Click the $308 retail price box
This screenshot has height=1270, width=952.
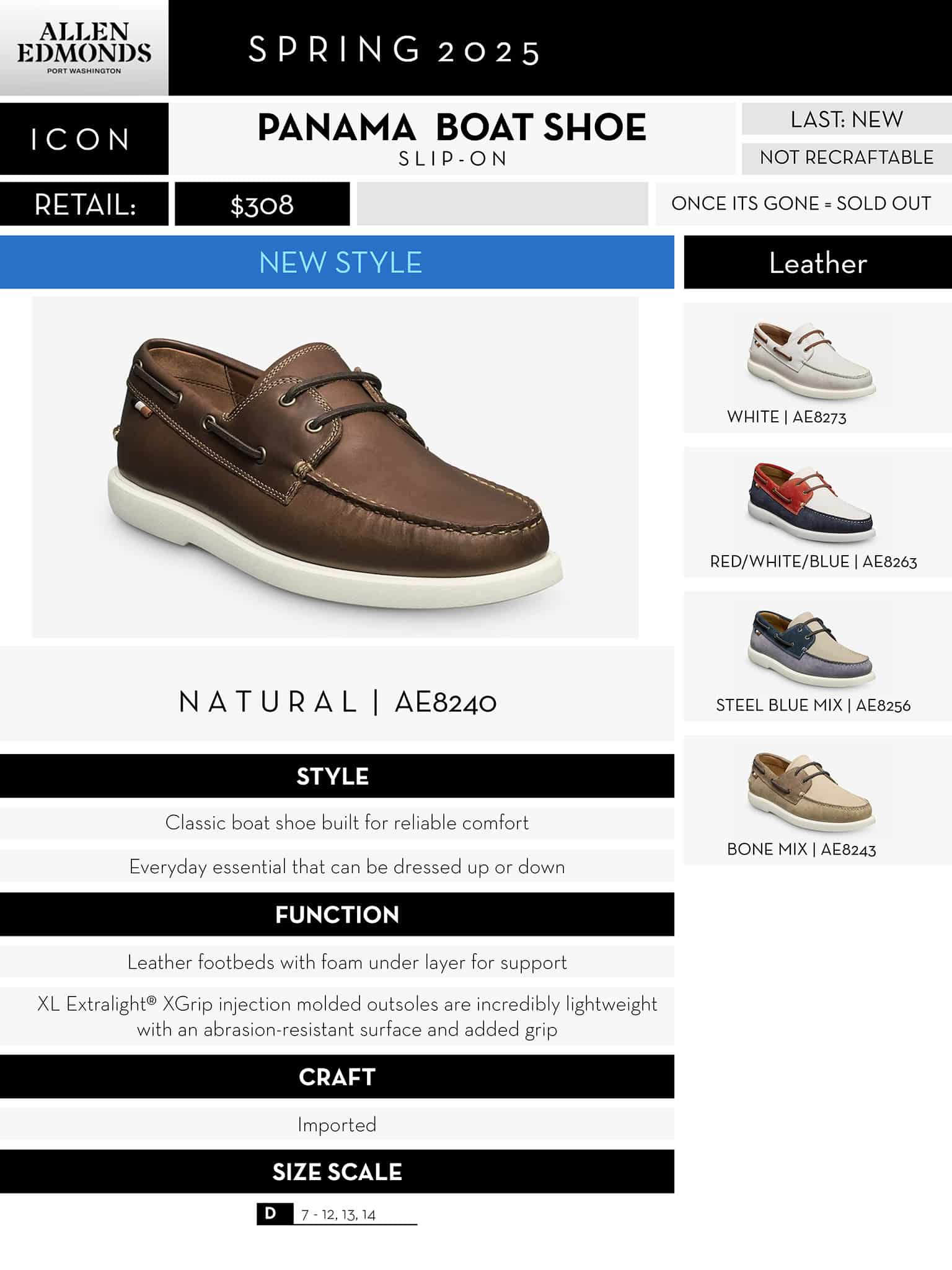click(x=262, y=204)
